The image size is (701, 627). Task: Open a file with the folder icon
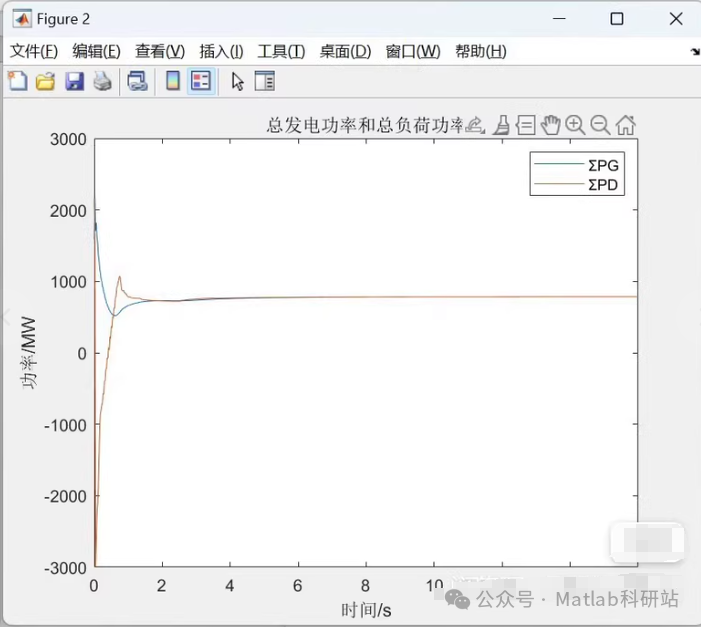[x=46, y=81]
